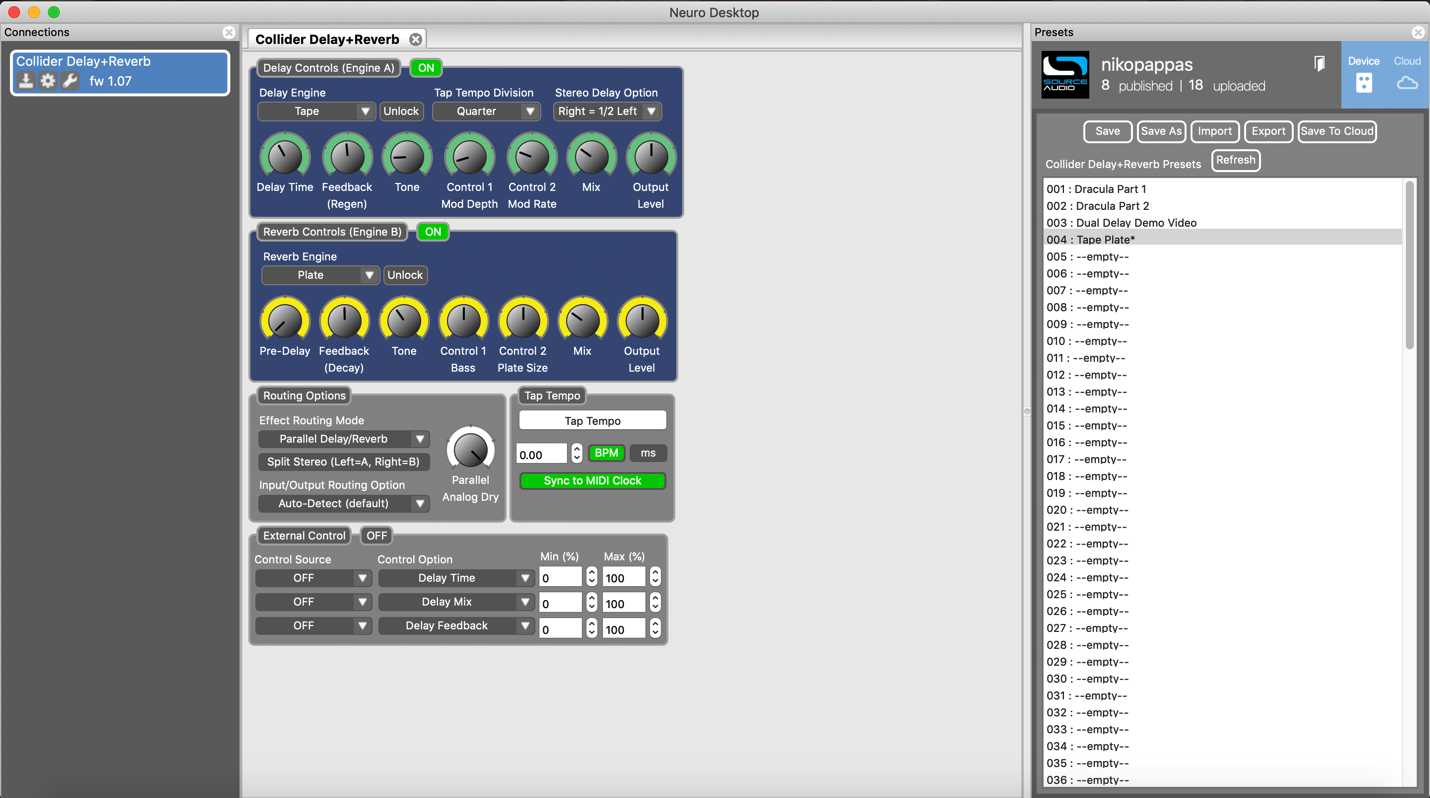Viewport: 1430px width, 798px height.
Task: Click the wrench icon in the Connections device
Action: click(70, 81)
